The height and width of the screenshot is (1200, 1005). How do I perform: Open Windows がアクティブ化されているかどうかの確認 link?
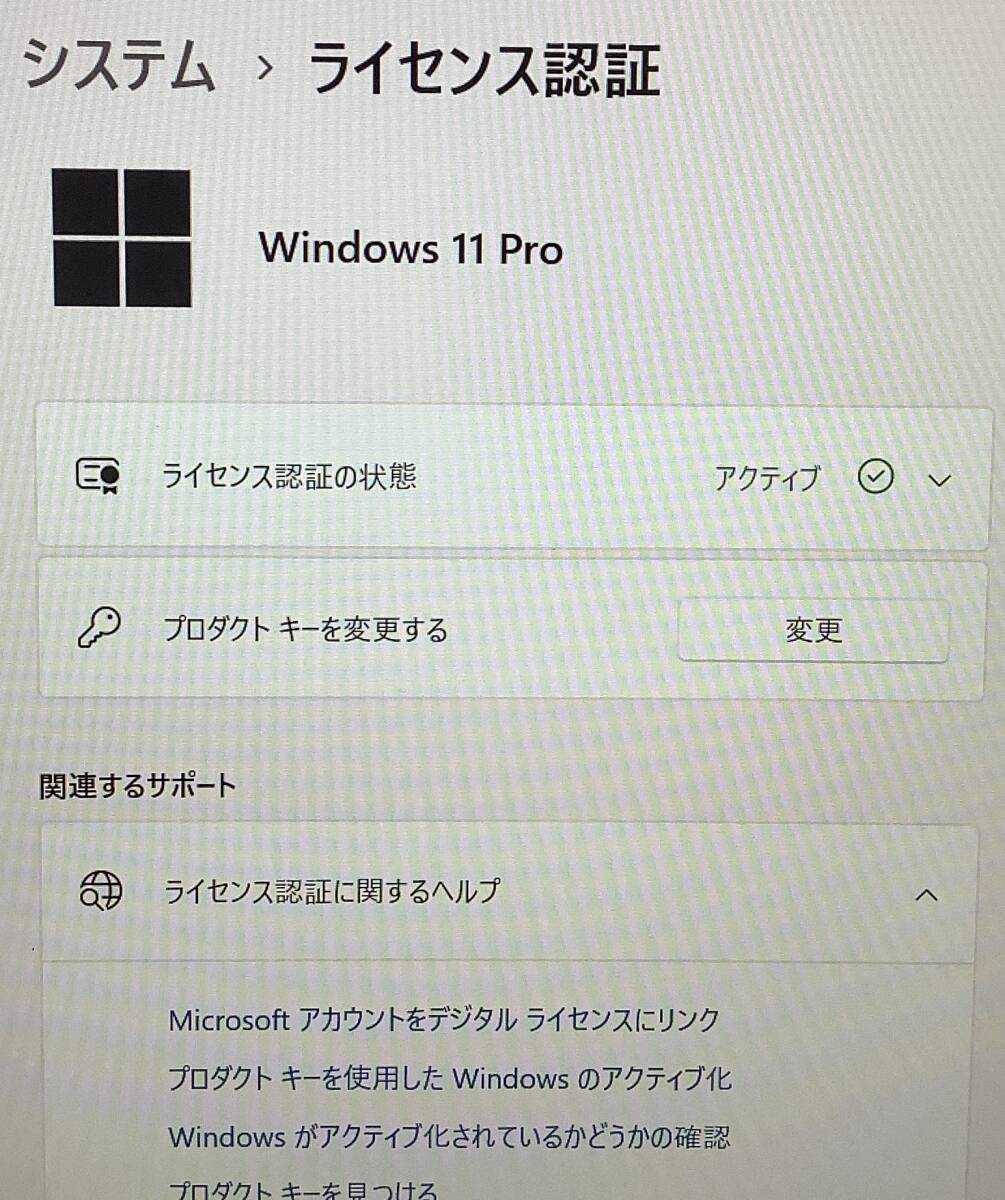click(x=449, y=1137)
